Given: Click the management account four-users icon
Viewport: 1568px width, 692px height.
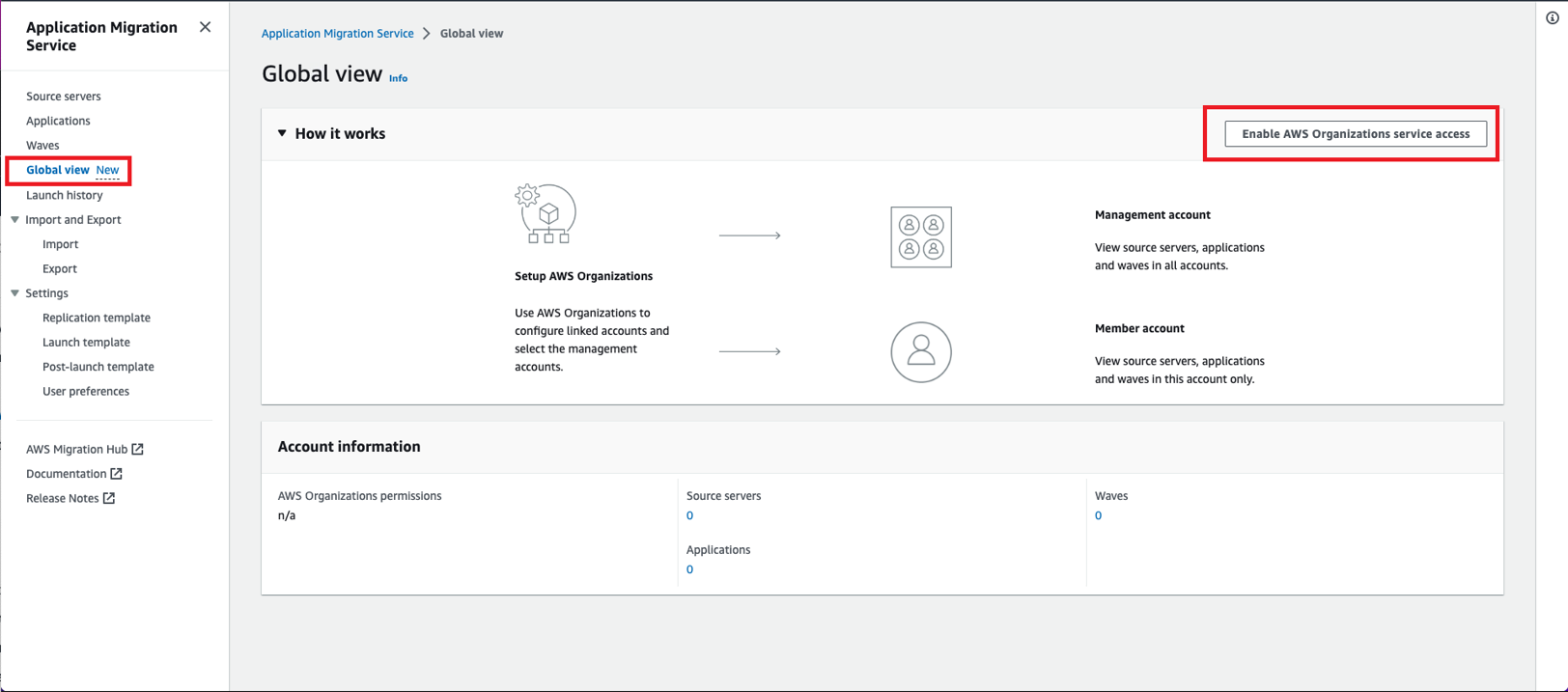Looking at the screenshot, I should [921, 237].
